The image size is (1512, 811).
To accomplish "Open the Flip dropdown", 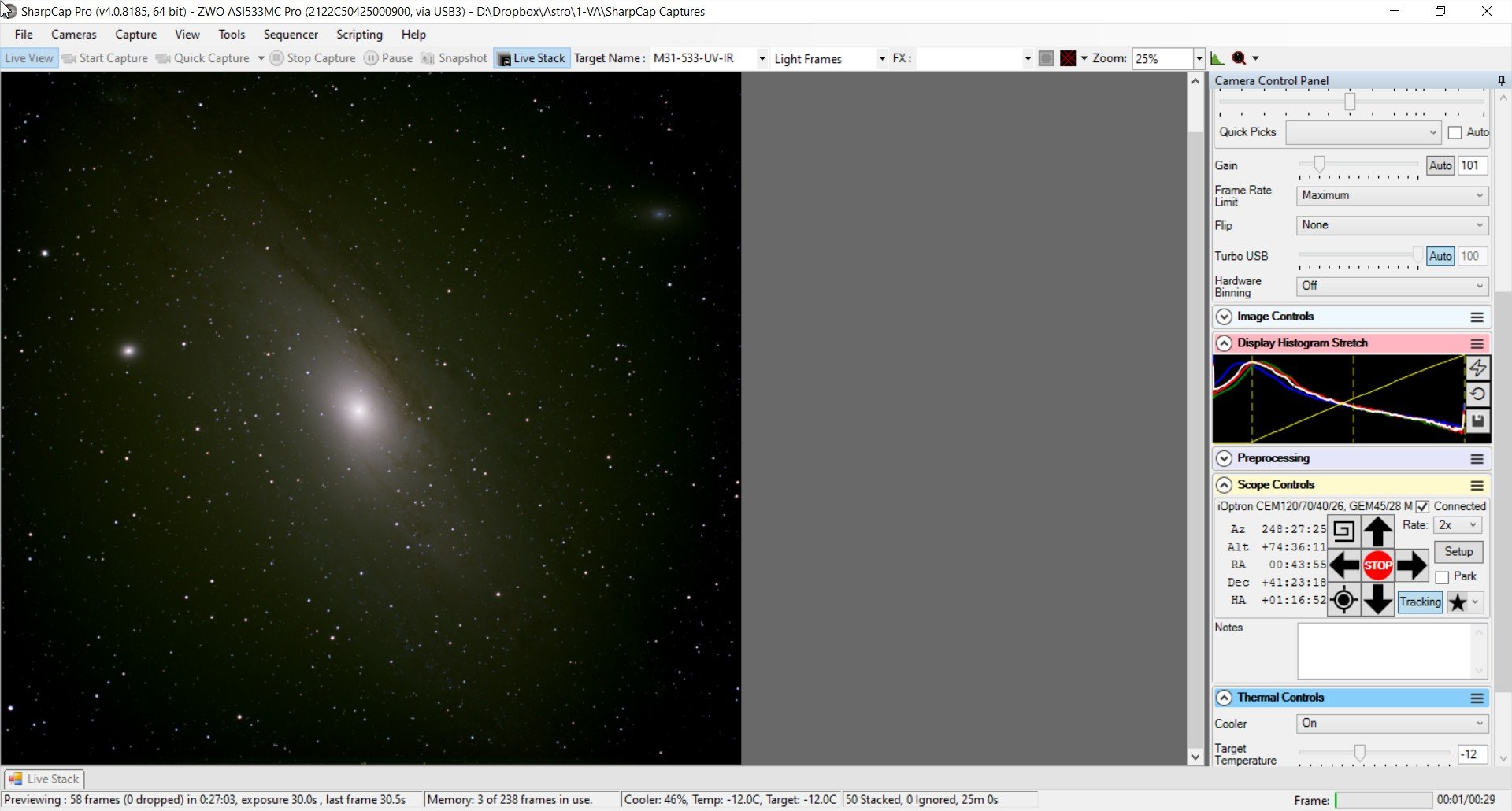I will [1392, 225].
